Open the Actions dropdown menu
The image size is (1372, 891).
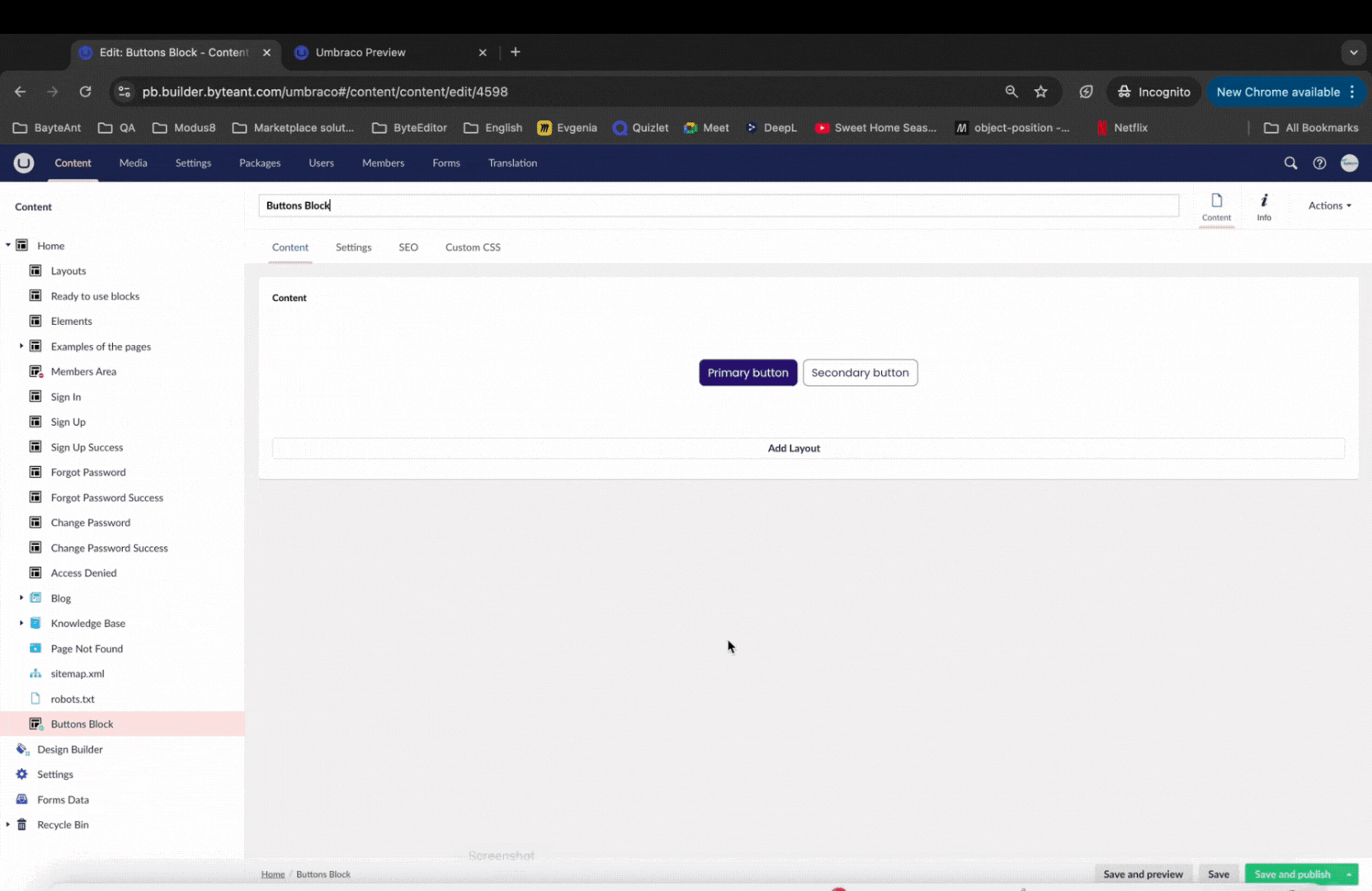pos(1329,205)
